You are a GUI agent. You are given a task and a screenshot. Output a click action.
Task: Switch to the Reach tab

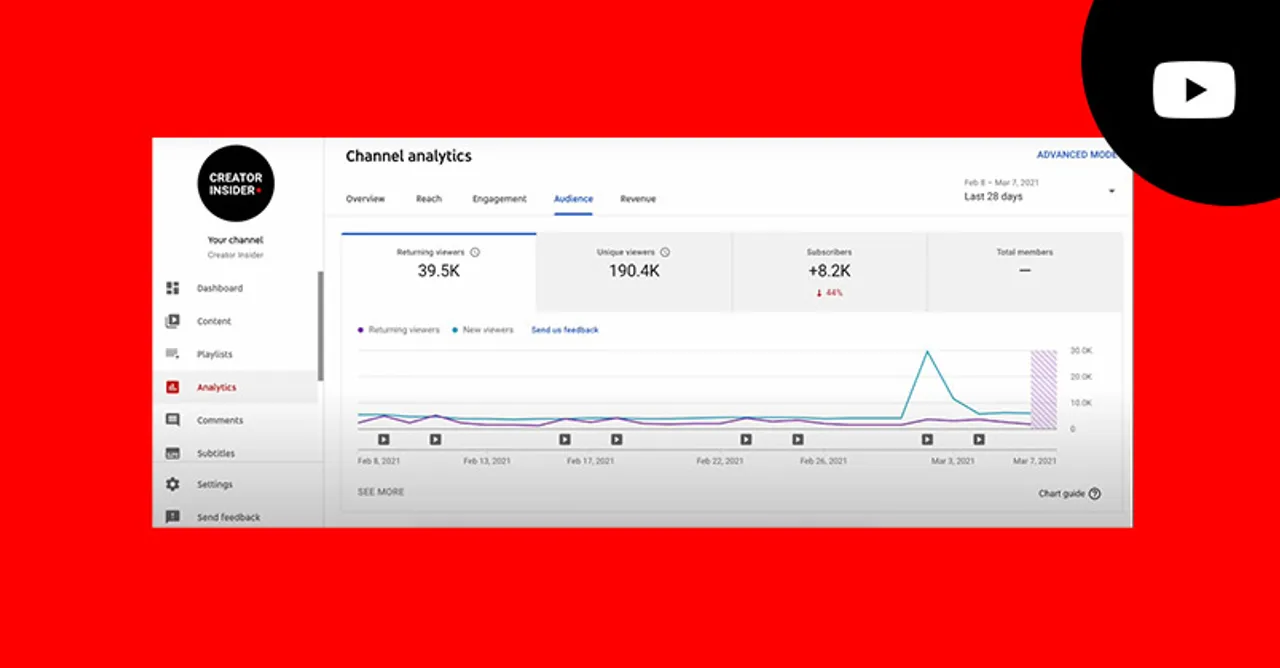point(429,199)
